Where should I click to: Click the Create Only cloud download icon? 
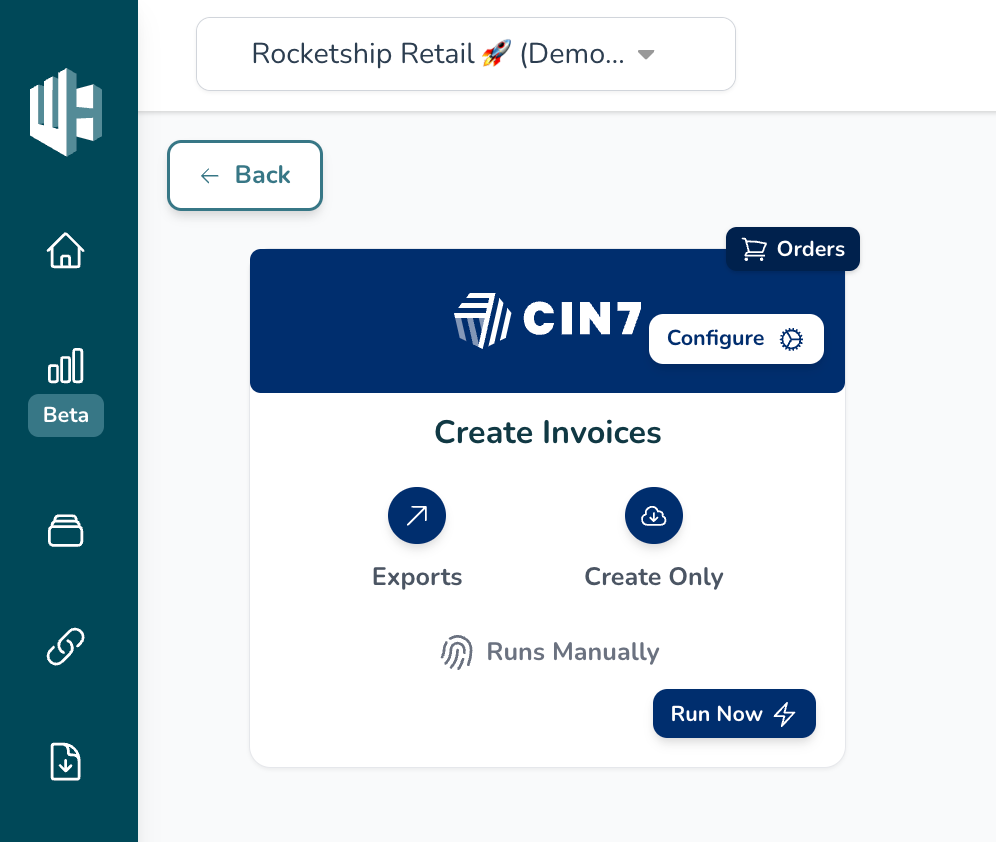[x=654, y=516]
